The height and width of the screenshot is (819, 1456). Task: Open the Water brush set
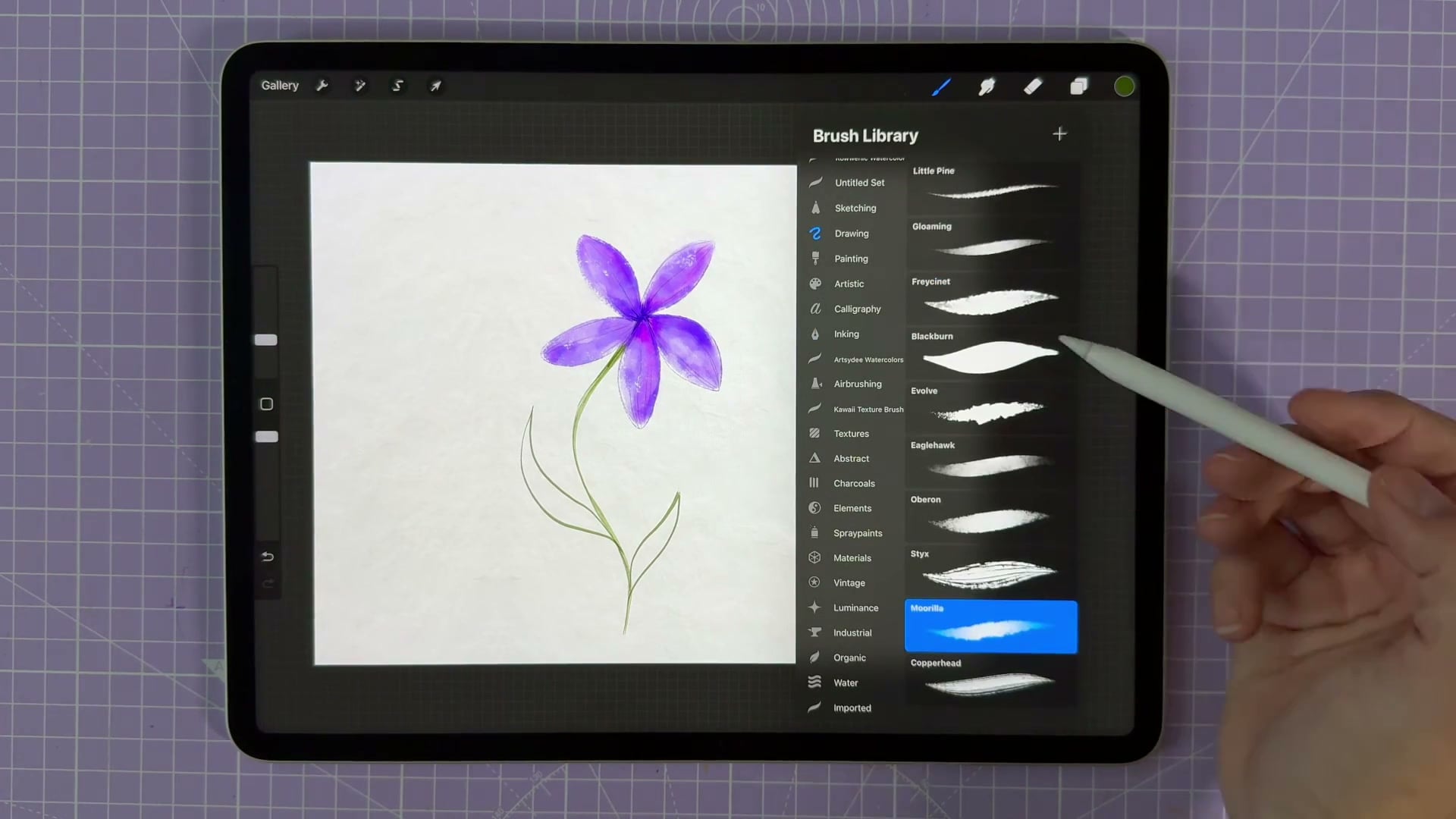click(855, 683)
